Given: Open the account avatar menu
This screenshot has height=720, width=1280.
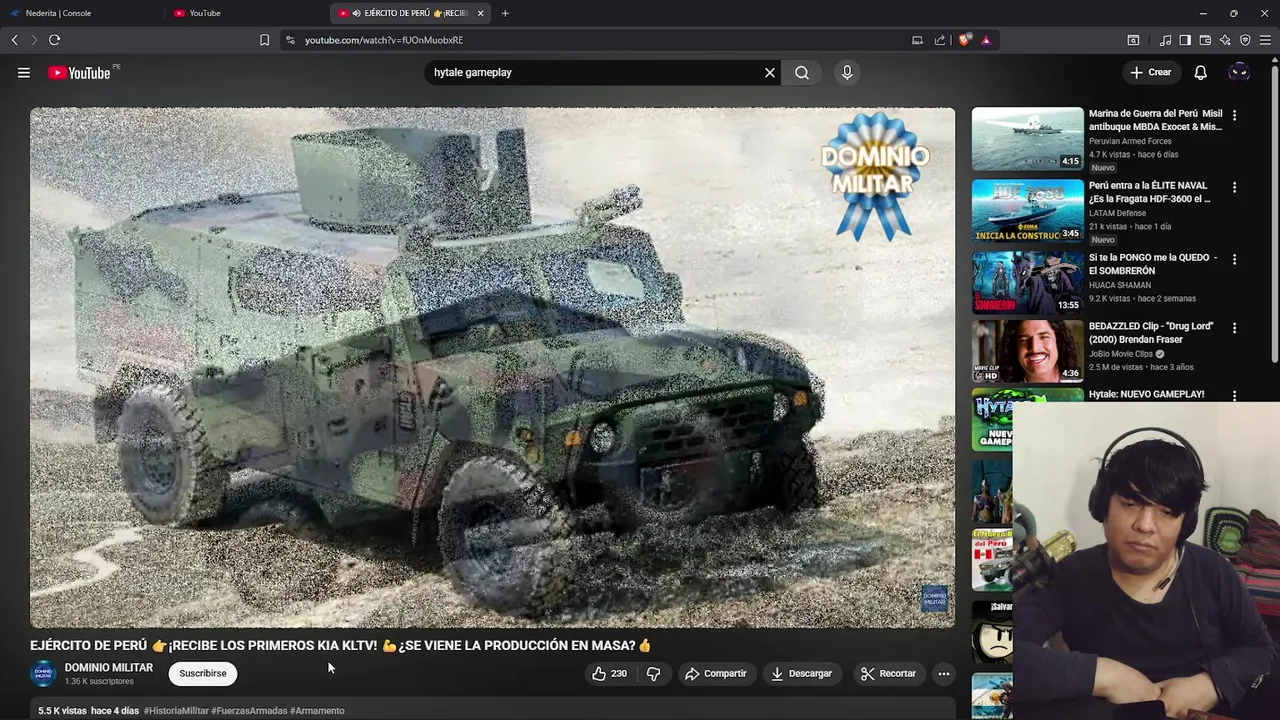Looking at the screenshot, I should coord(1239,72).
